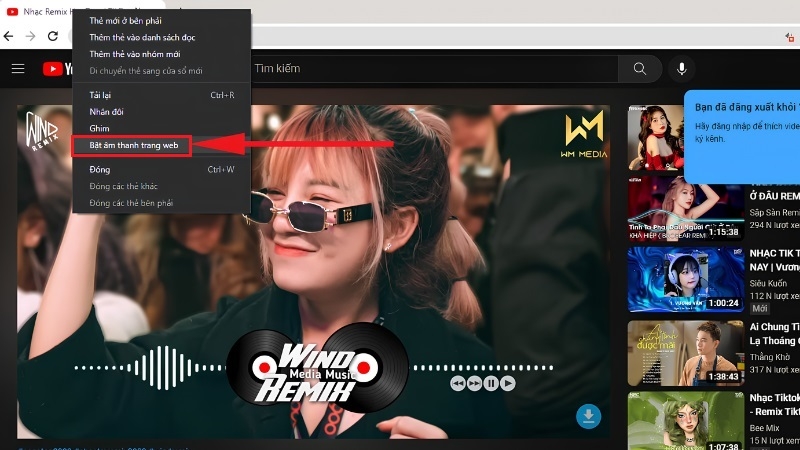Click '294 N lượt xem' text
Image resolution: width=800 pixels, height=450 pixels.
774,225
